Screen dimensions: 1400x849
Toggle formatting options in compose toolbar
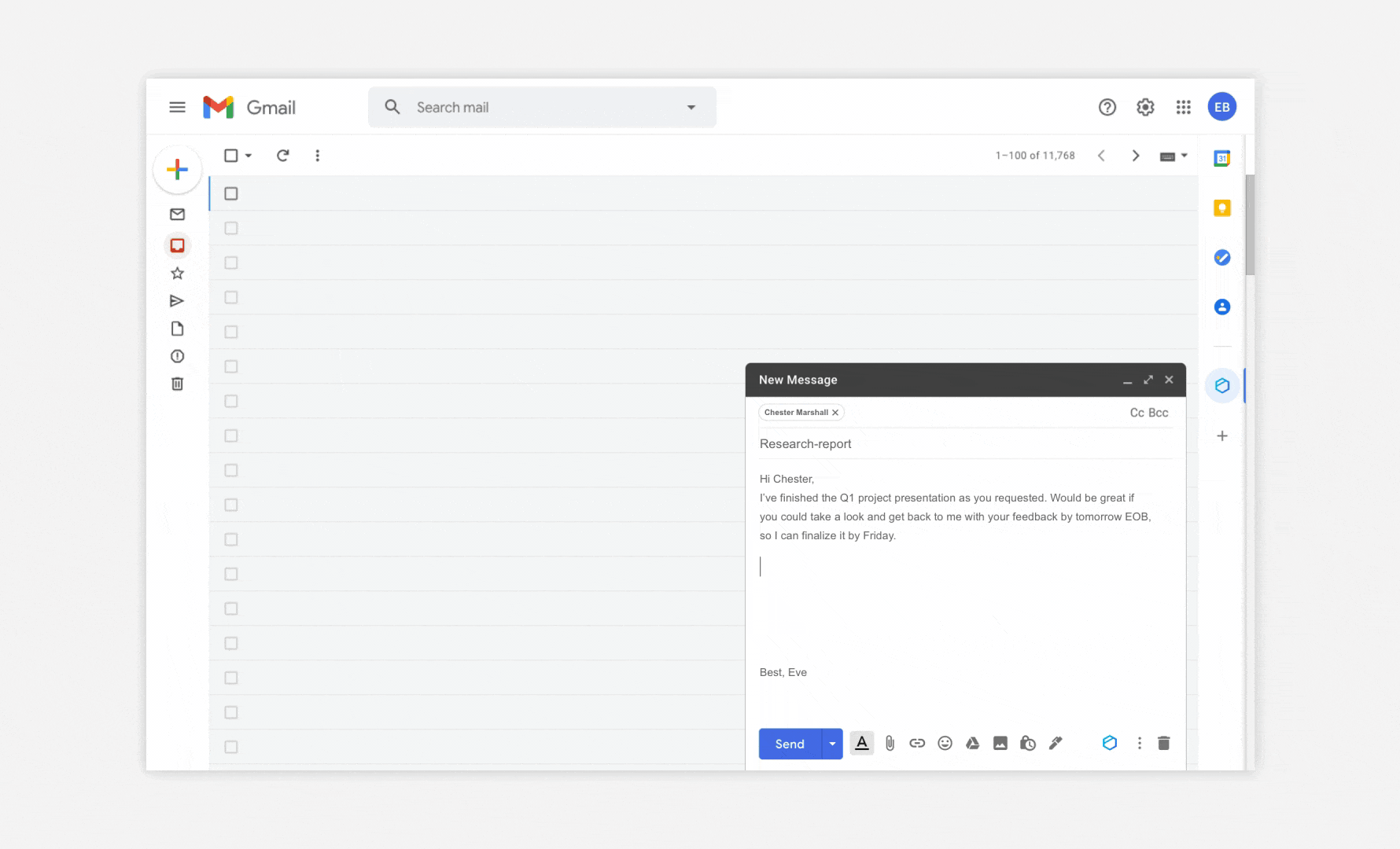click(x=862, y=743)
